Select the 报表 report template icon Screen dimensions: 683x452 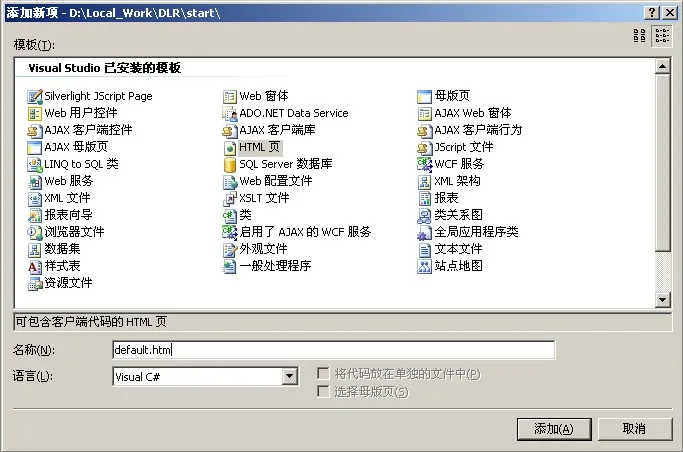(x=424, y=198)
